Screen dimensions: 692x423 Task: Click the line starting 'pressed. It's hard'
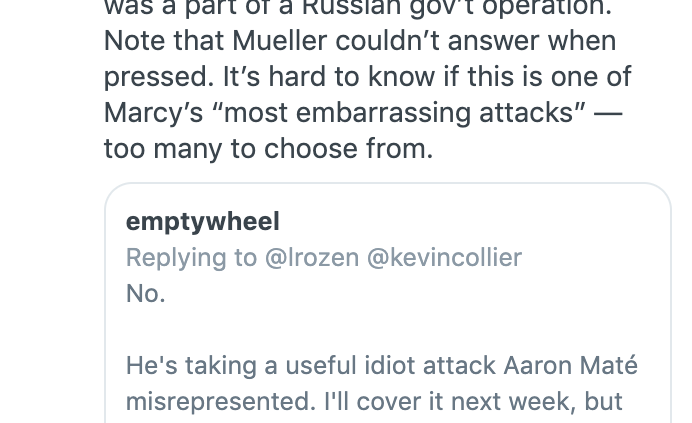click(368, 77)
